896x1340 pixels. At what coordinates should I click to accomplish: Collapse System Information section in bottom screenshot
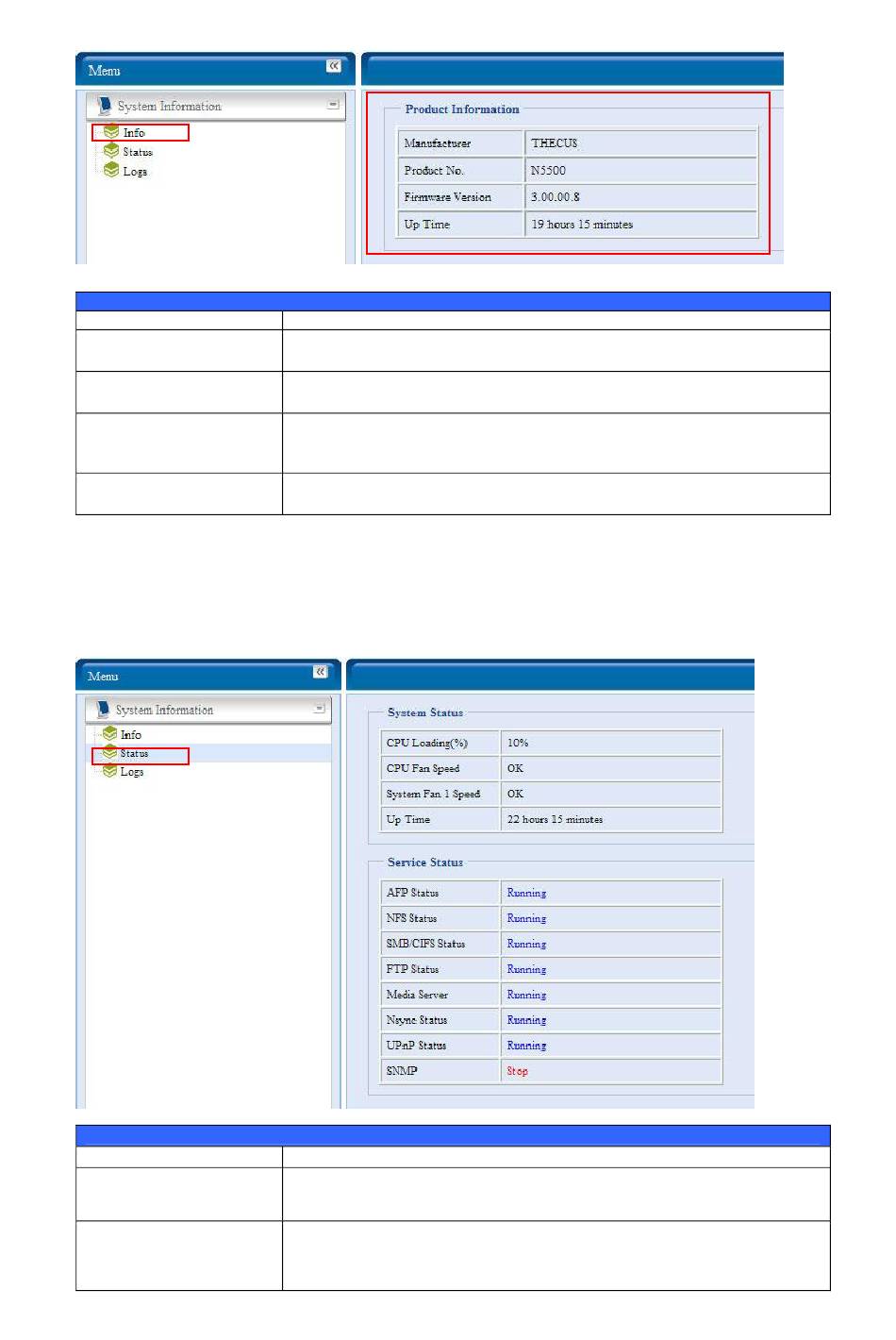320,708
